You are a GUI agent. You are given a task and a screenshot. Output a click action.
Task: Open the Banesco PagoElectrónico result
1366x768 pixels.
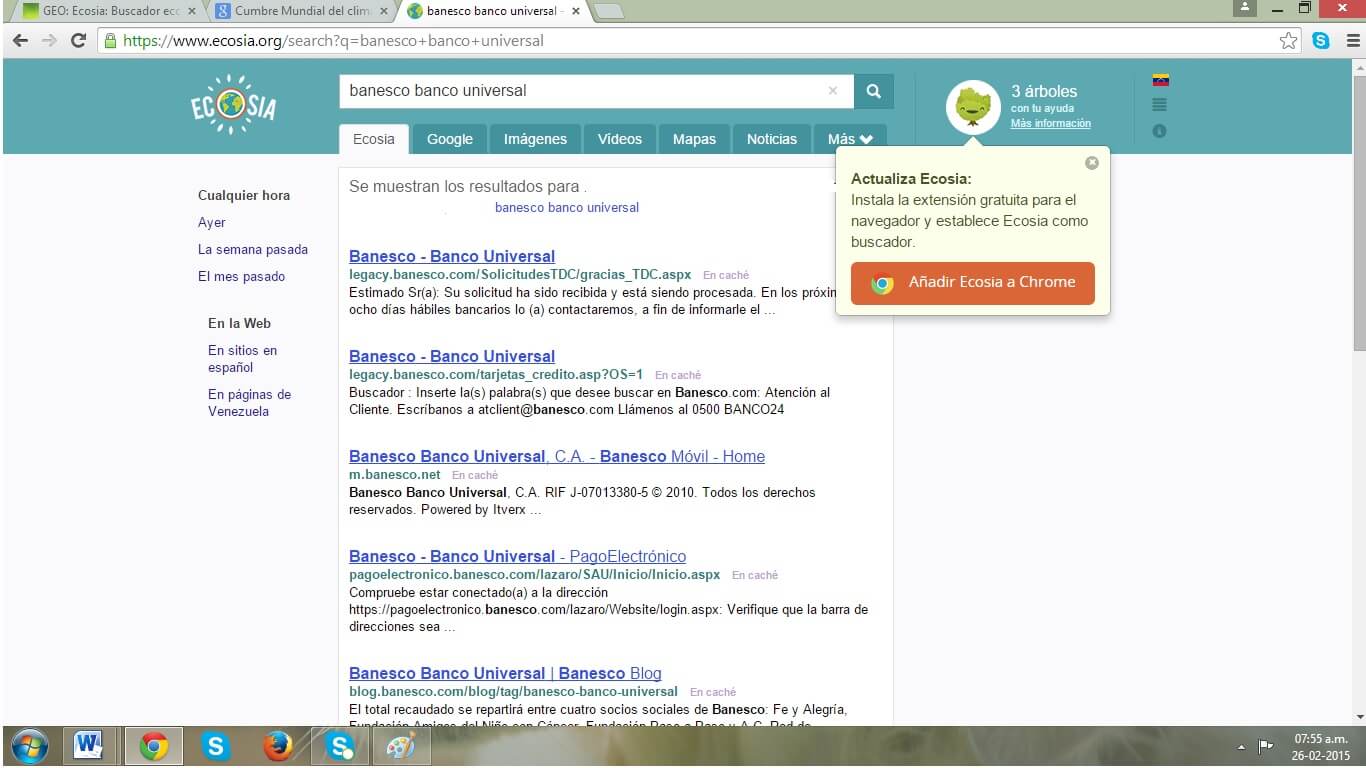(518, 556)
